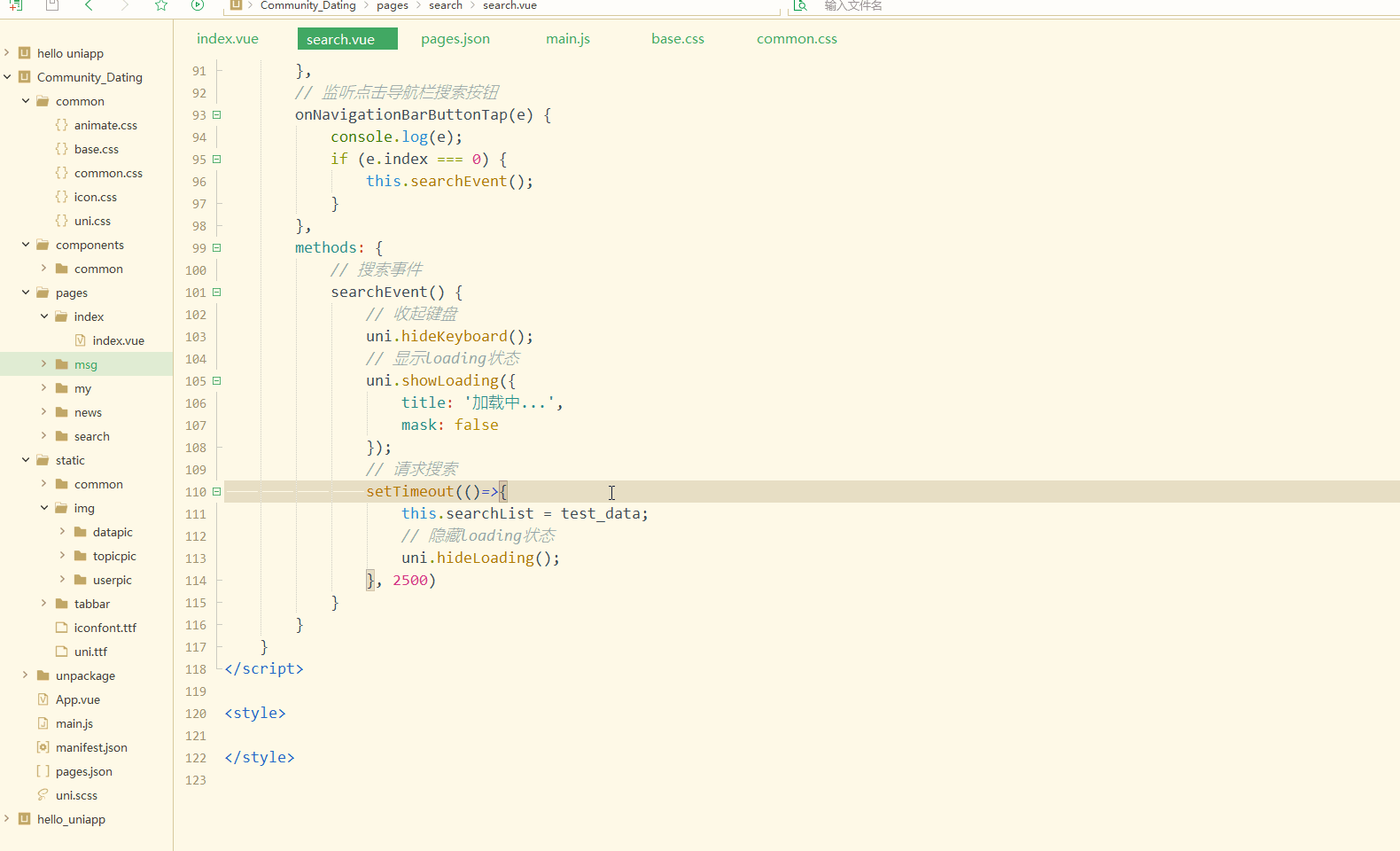The width and height of the screenshot is (1400, 851).
Task: Click the save file toolbar icon
Action: tap(52, 5)
